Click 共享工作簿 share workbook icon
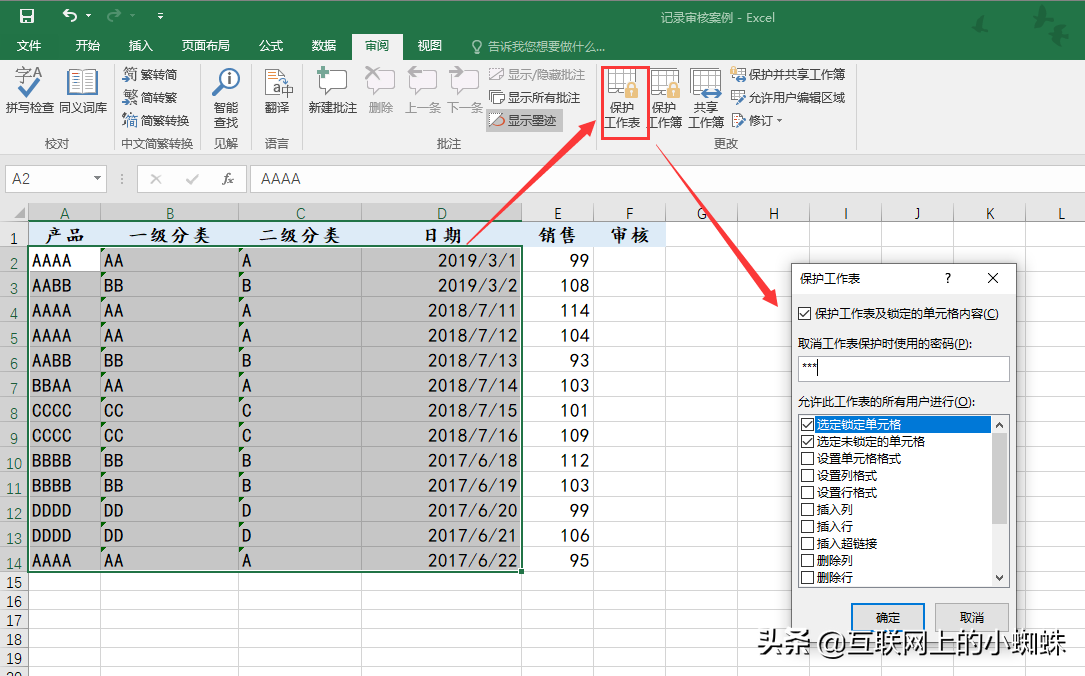This screenshot has height=676, width=1085. click(x=706, y=99)
